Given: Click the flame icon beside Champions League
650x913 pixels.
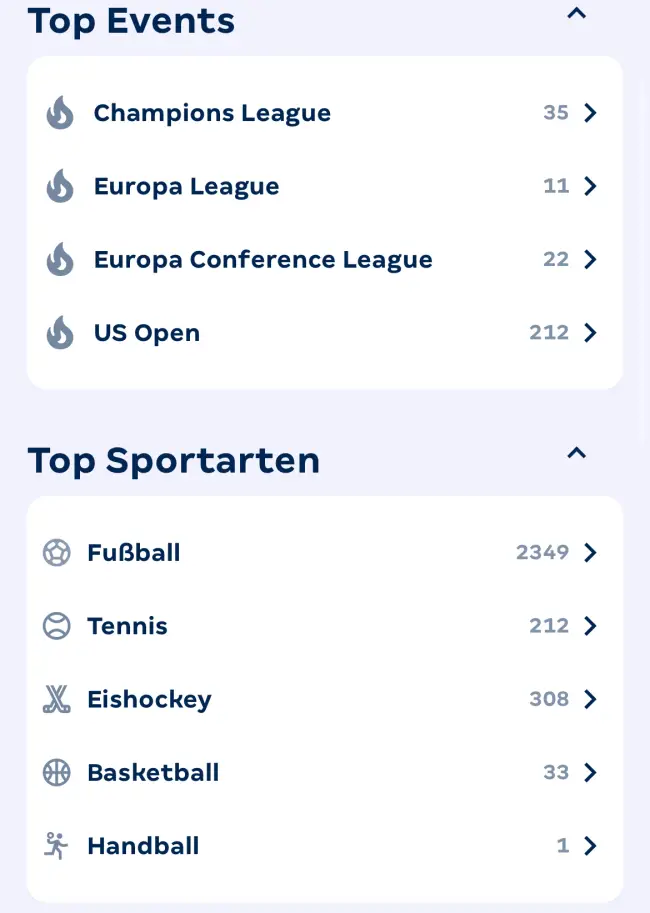Looking at the screenshot, I should tap(60, 113).
